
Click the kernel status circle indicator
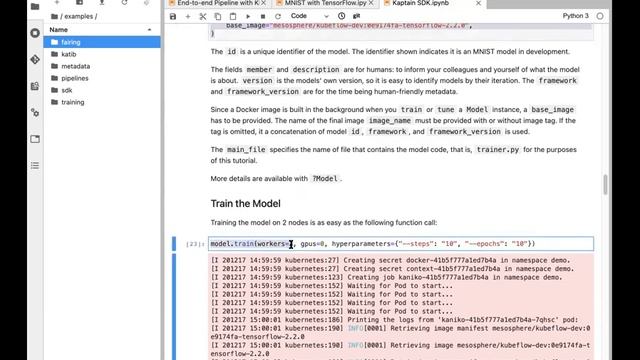tap(600, 16)
